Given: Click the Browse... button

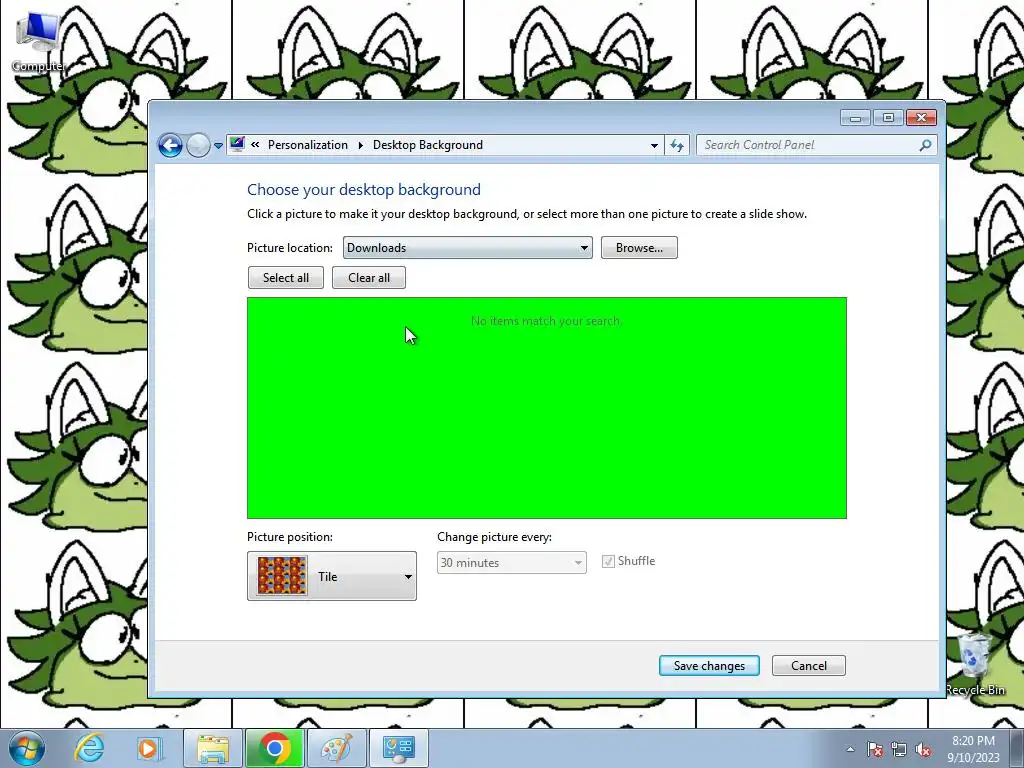Looking at the screenshot, I should point(639,248).
